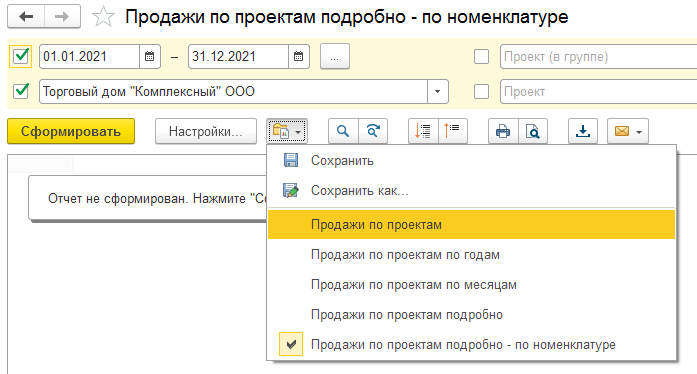Image resolution: width=697 pixels, height=374 pixels.
Task: Open the send by email dropdown
Action: (628, 131)
